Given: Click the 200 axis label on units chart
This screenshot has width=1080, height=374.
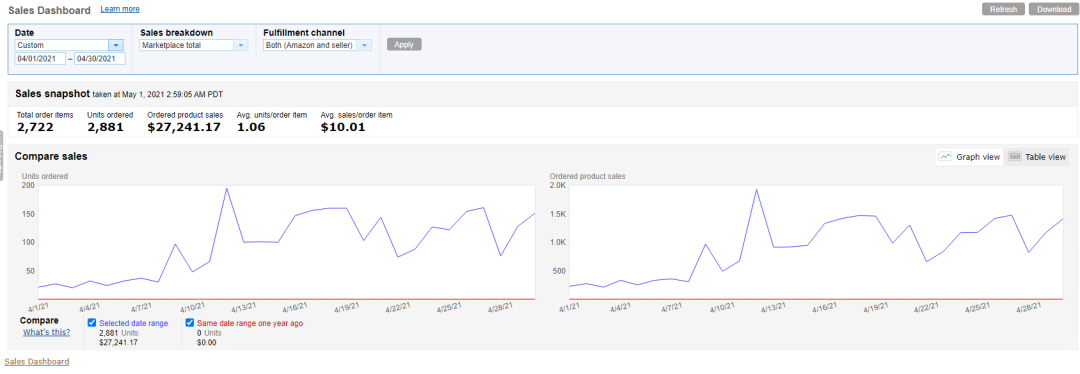Looking at the screenshot, I should pos(28,185).
